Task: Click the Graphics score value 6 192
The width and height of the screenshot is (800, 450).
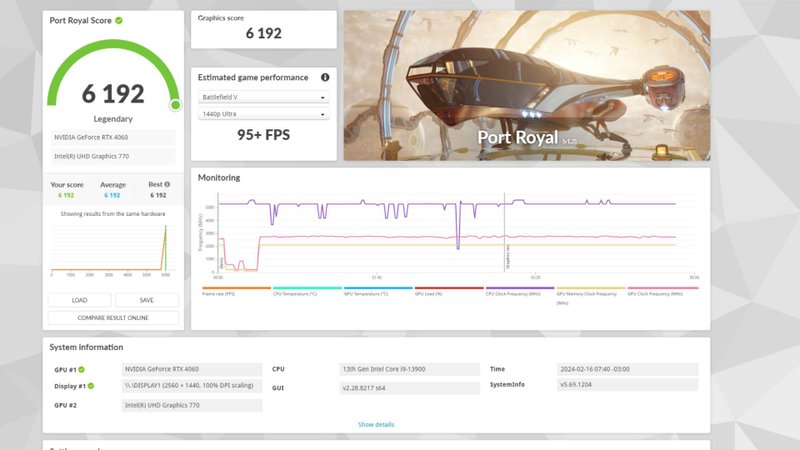Action: point(264,33)
